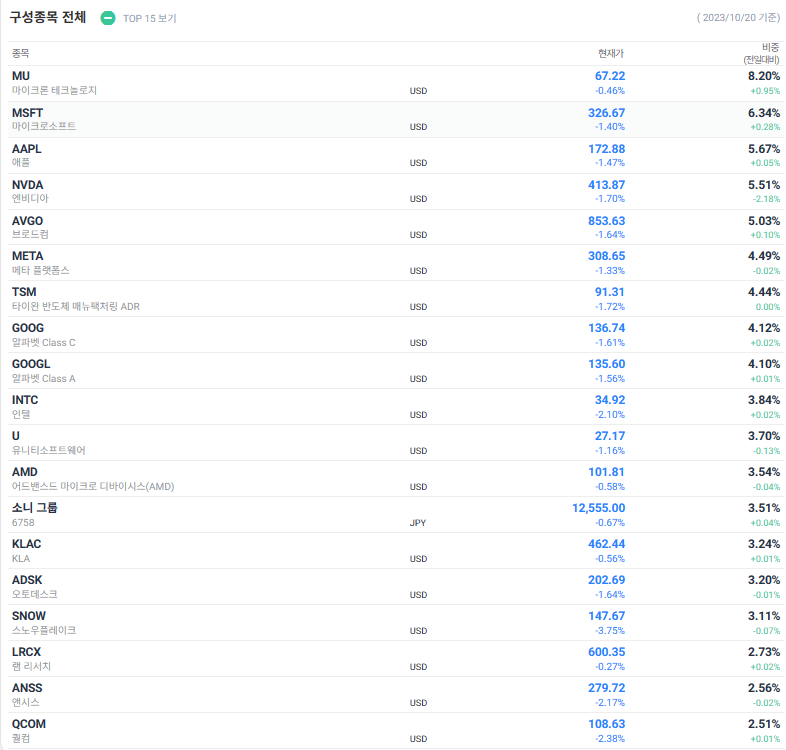Click 메타 플랫폼스 company name
The width and height of the screenshot is (786, 750).
coord(41,271)
